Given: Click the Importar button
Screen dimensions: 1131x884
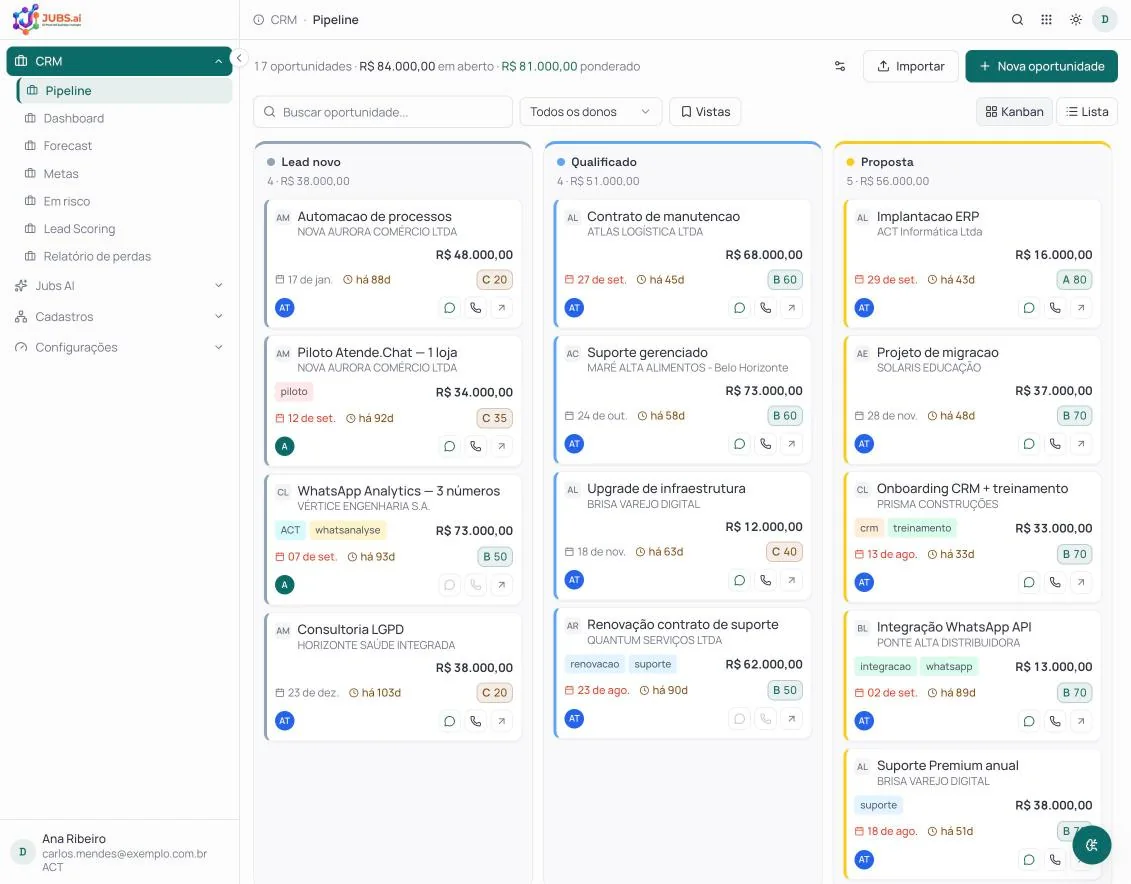Looking at the screenshot, I should pos(910,66).
